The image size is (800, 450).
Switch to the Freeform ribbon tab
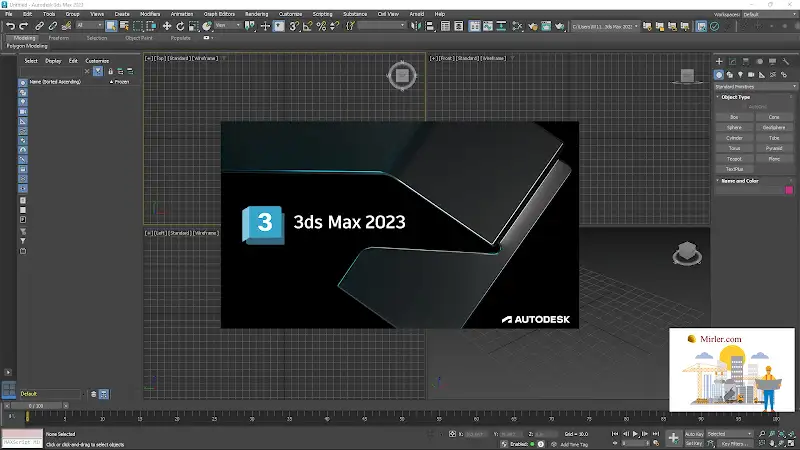coord(58,38)
